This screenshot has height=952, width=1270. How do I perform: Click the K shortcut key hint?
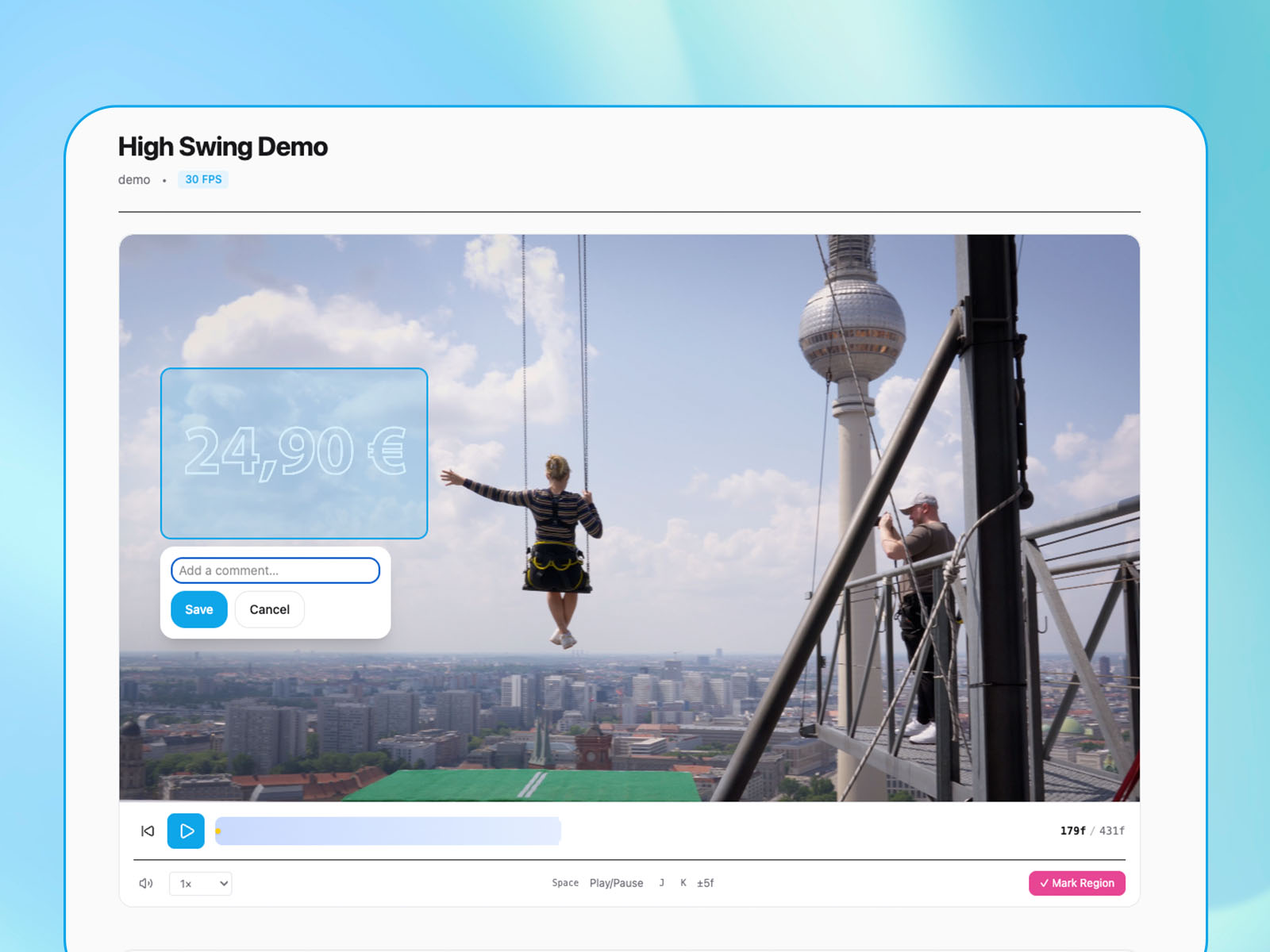coord(683,883)
